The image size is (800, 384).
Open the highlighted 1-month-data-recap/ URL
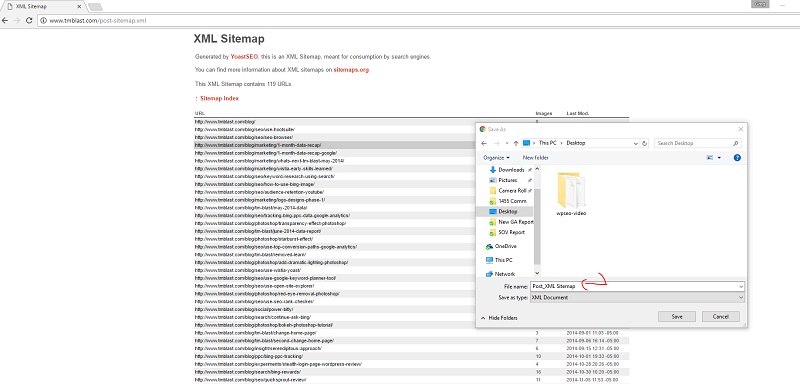click(258, 145)
